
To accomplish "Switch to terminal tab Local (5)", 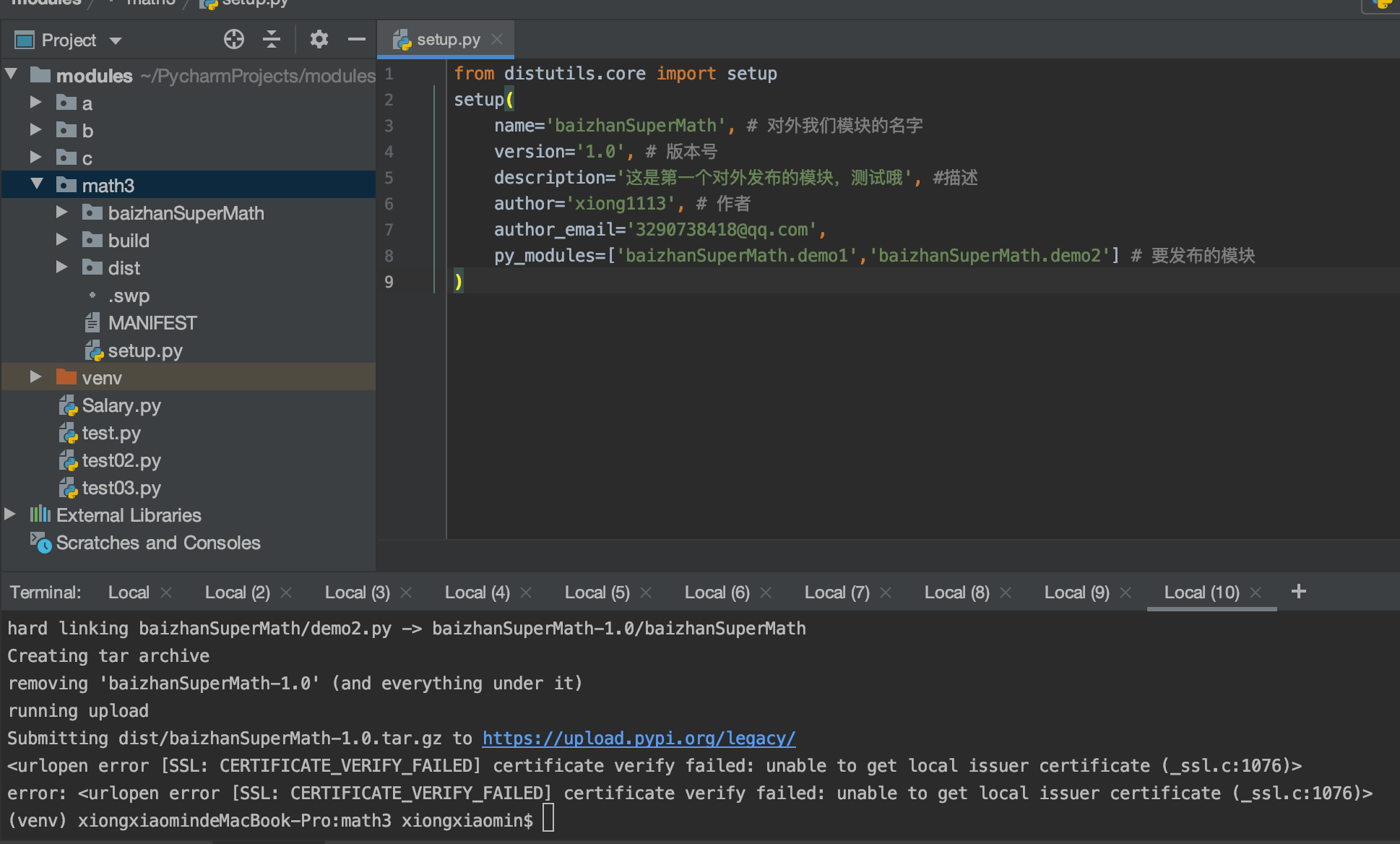I will pyautogui.click(x=597, y=593).
